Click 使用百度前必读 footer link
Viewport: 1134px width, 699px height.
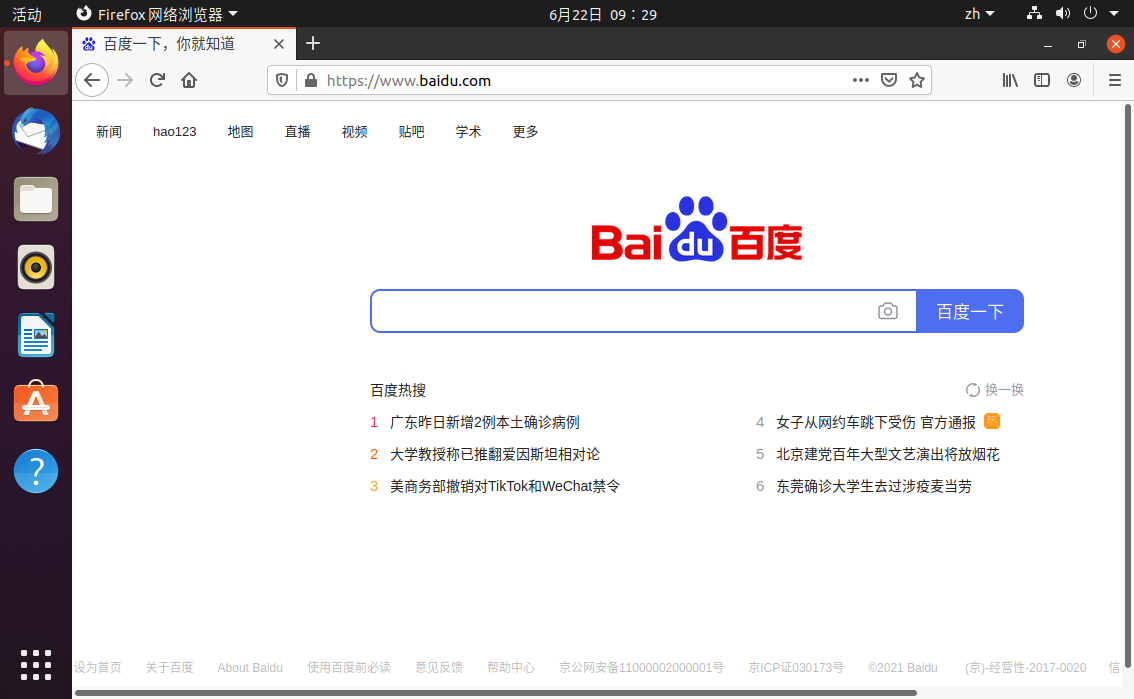click(349, 667)
